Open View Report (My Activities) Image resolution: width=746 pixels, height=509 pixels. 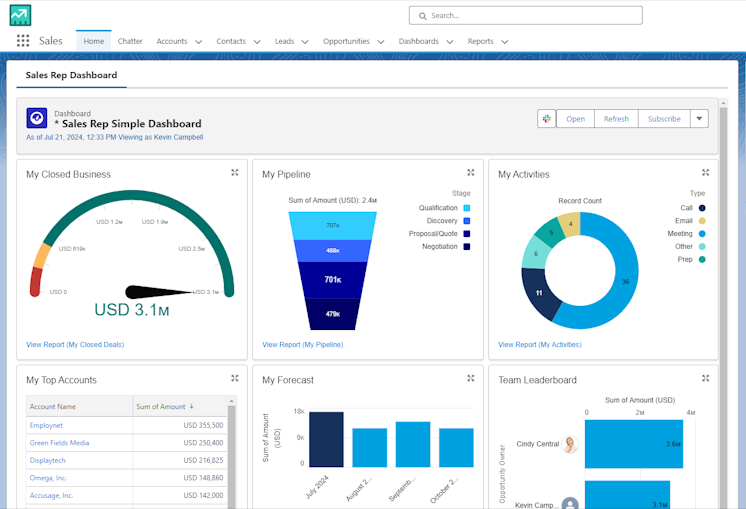[540, 344]
